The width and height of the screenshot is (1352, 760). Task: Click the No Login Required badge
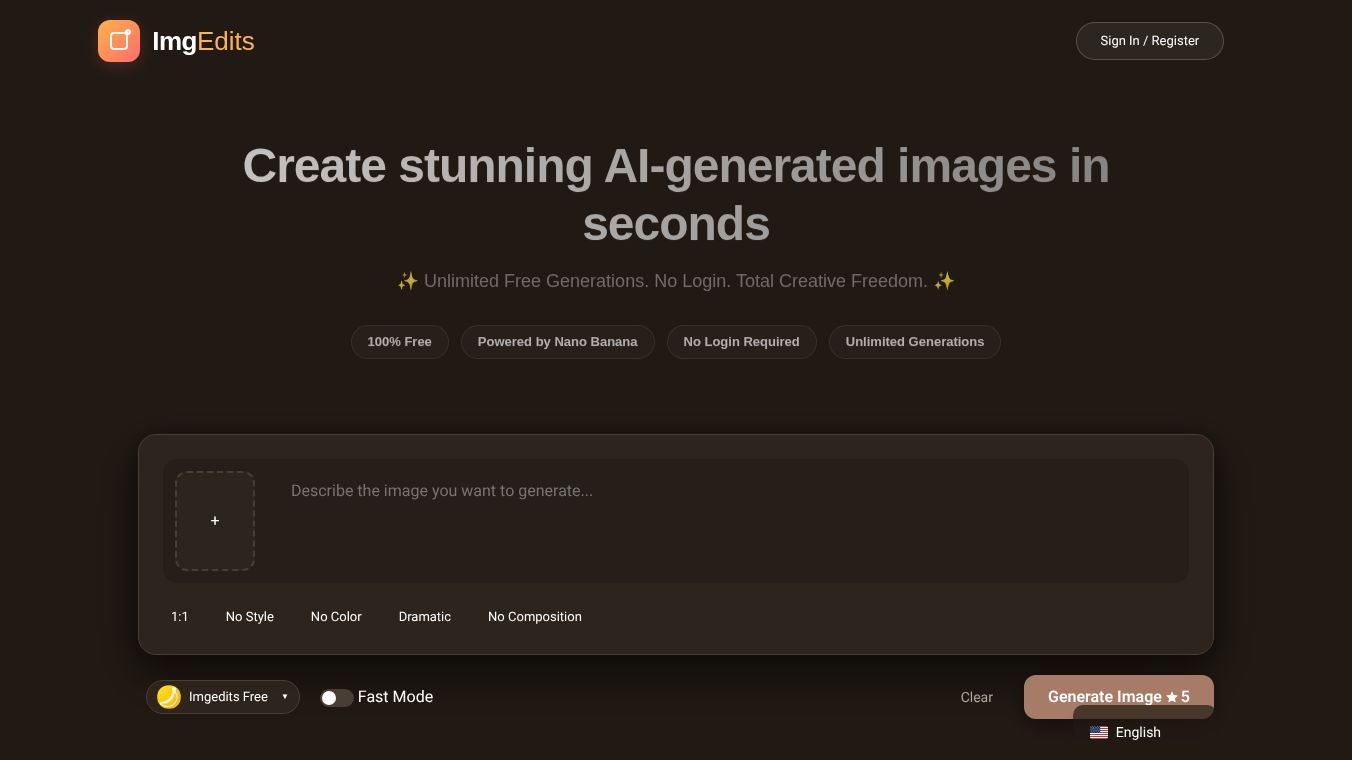(x=741, y=342)
